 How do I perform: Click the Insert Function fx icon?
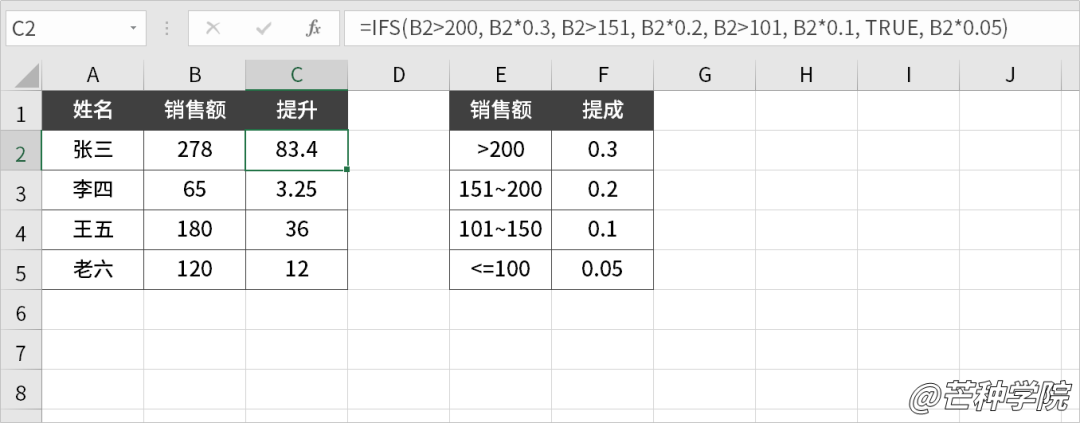pos(313,28)
